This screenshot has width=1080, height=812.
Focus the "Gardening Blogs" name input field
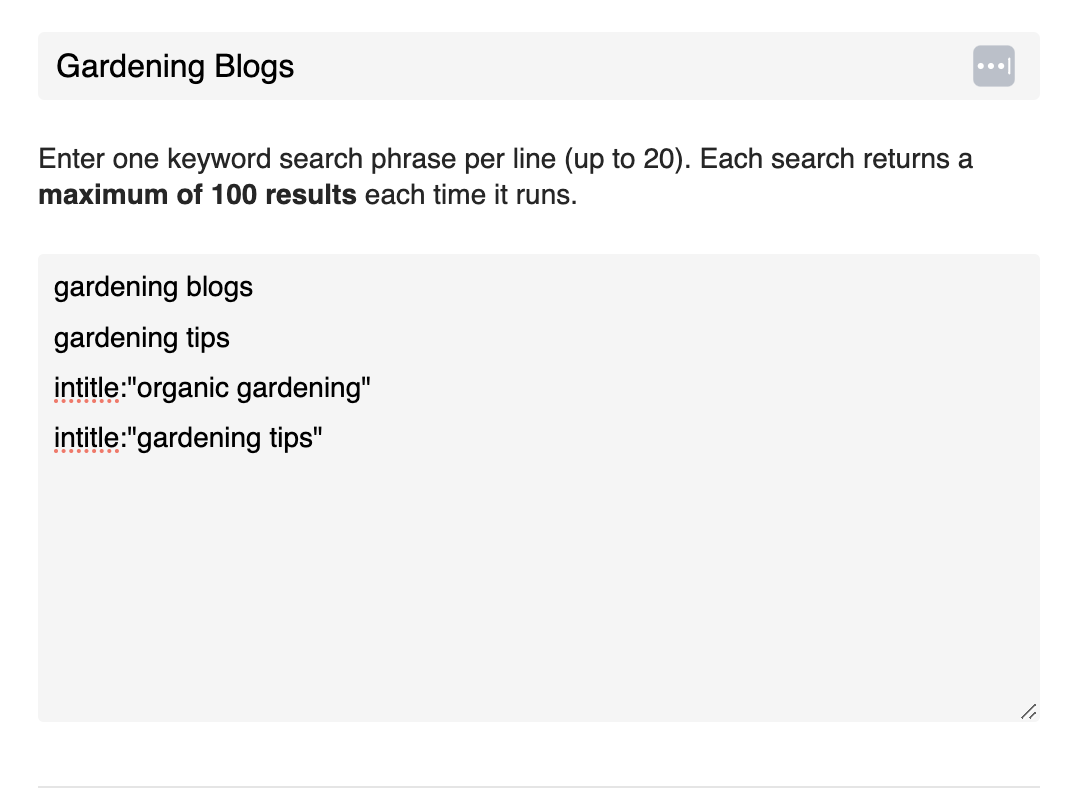600,66
